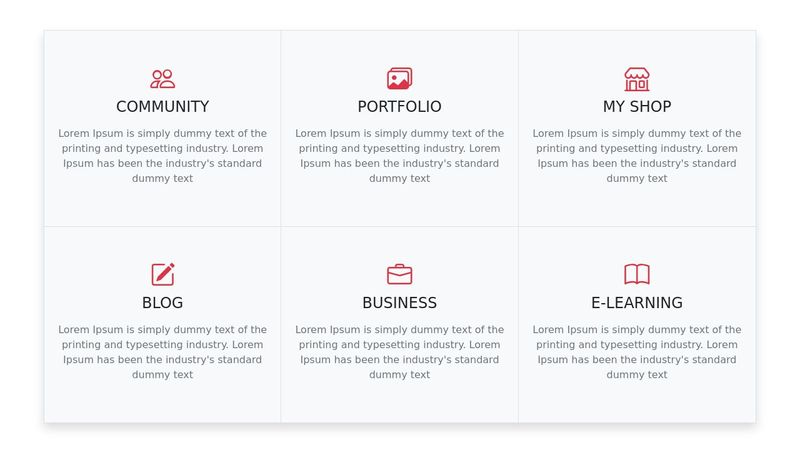Click the Business briefcase icon
This screenshot has width=800, height=450.
(x=399, y=274)
